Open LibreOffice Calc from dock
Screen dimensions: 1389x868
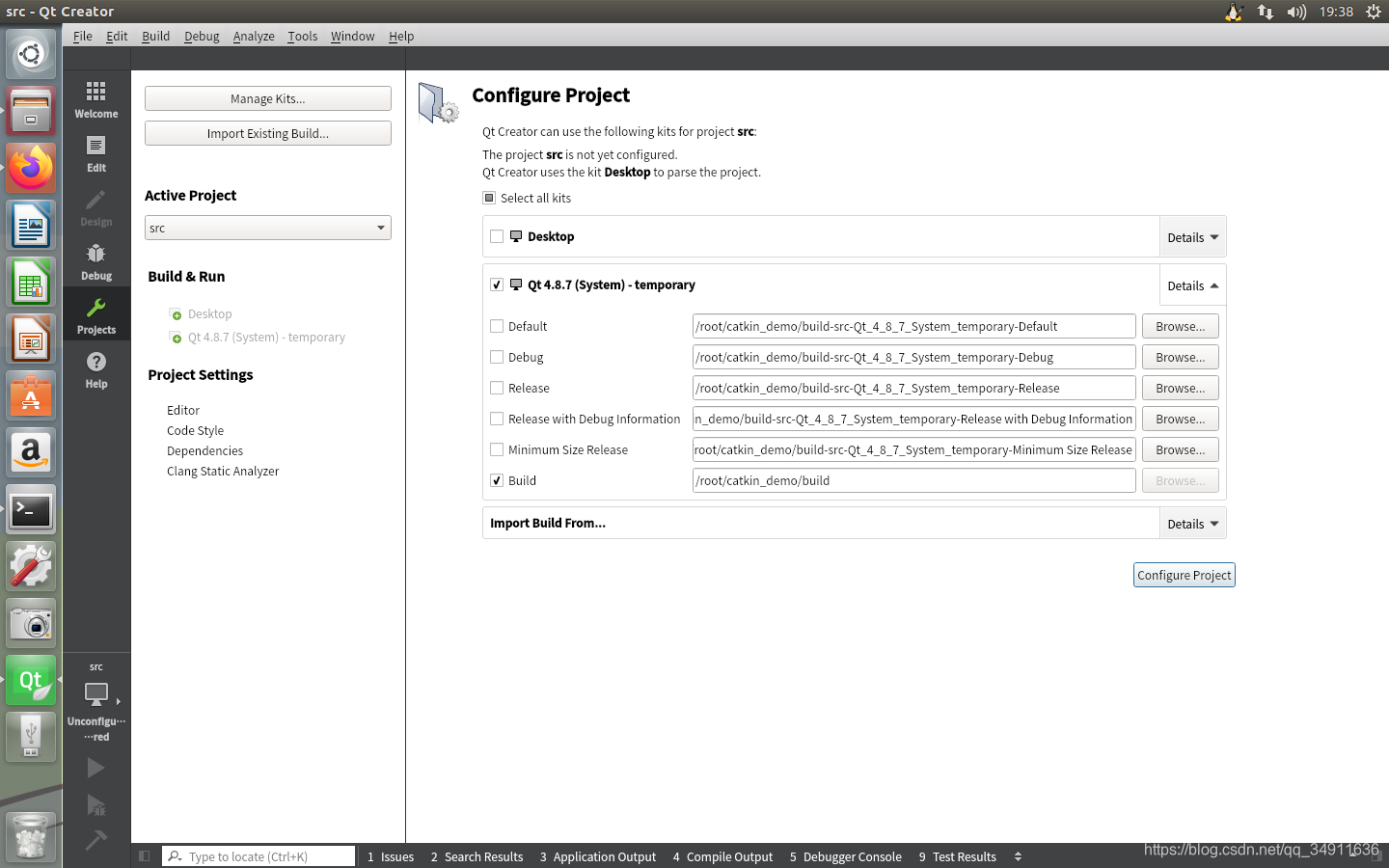click(31, 283)
